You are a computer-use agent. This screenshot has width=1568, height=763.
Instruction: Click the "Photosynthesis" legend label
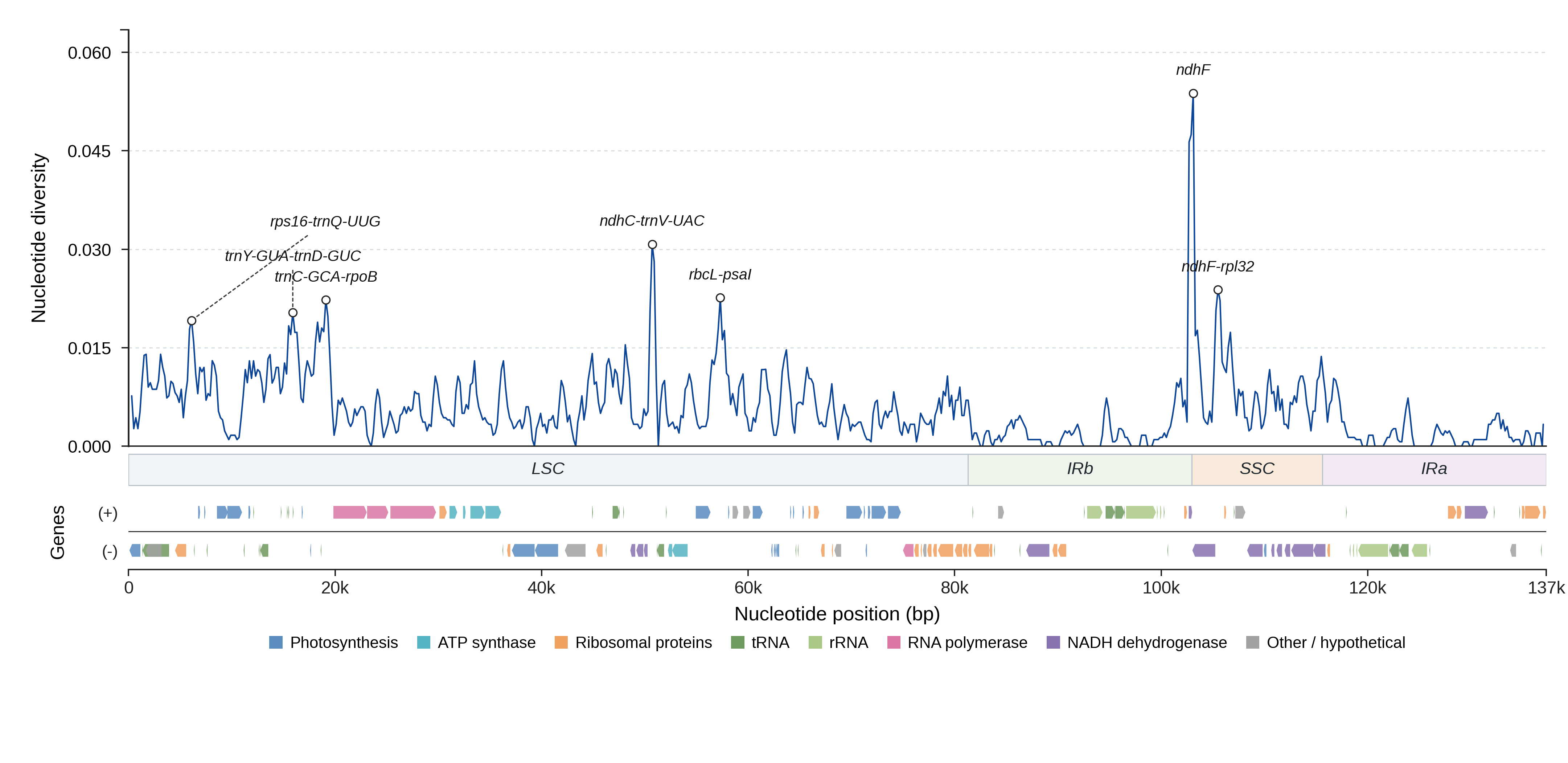point(344,642)
